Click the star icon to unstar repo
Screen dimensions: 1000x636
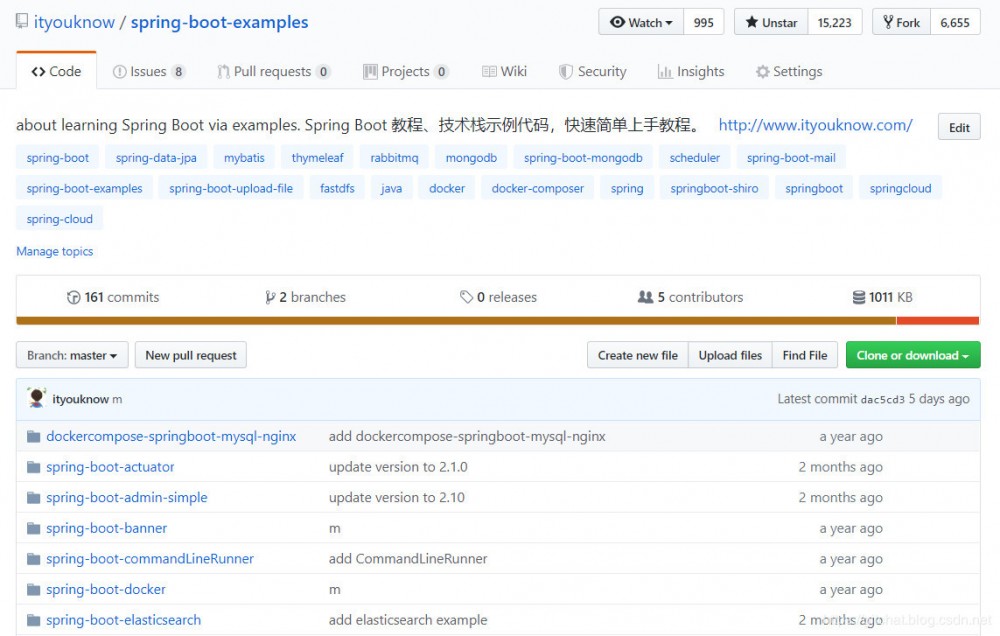pos(751,21)
